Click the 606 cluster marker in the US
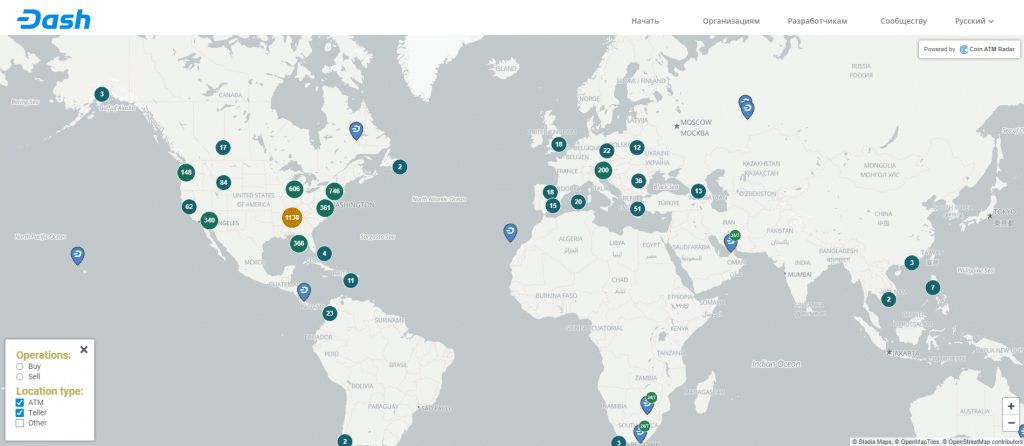Image resolution: width=1024 pixels, height=446 pixels. (x=294, y=189)
